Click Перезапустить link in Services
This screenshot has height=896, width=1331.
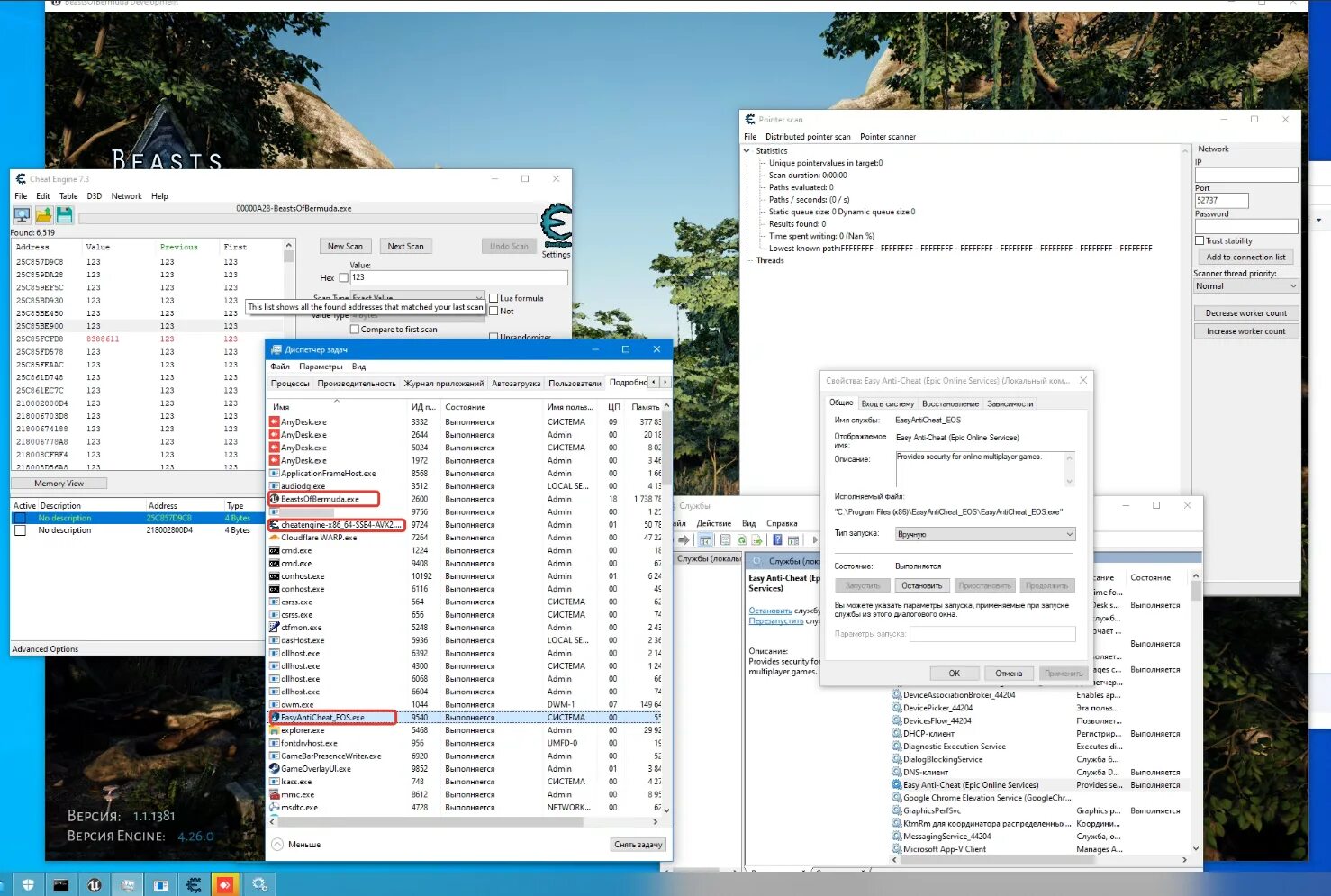(x=776, y=621)
